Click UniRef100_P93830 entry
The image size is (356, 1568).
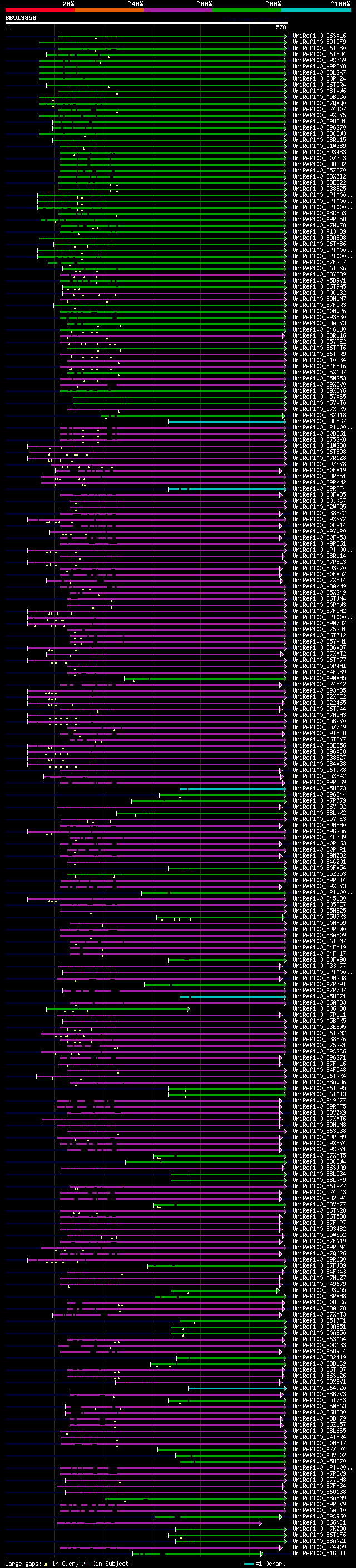pyautogui.click(x=319, y=317)
